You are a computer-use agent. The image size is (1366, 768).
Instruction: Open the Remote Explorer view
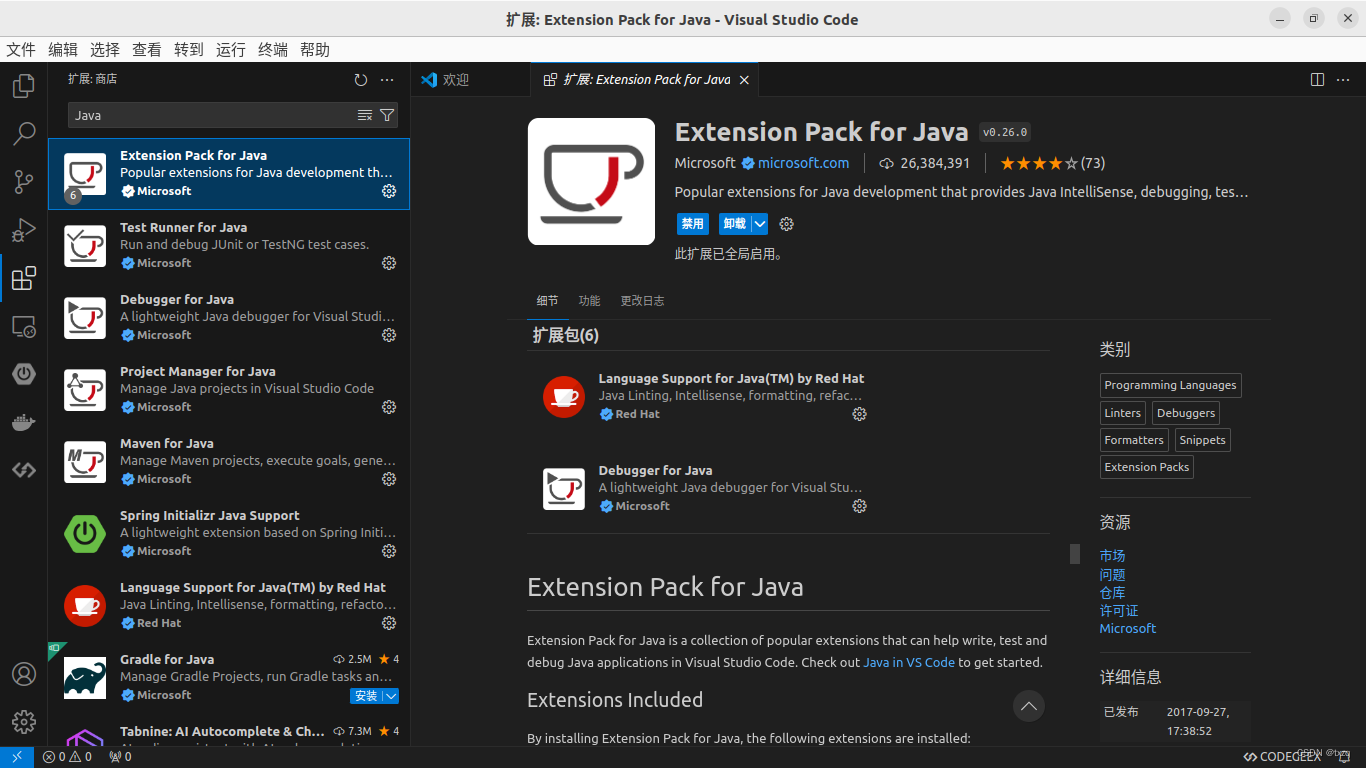pos(24,326)
